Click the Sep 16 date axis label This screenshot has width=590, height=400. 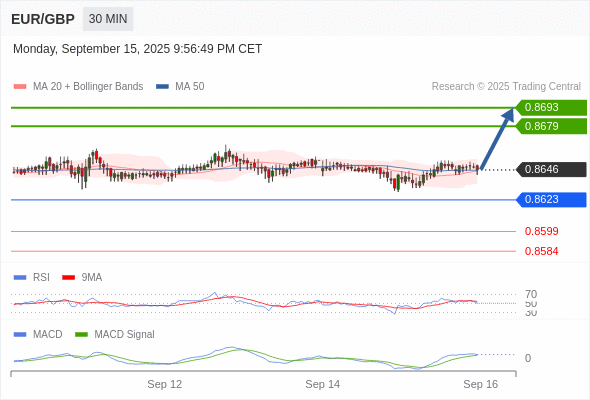click(481, 384)
